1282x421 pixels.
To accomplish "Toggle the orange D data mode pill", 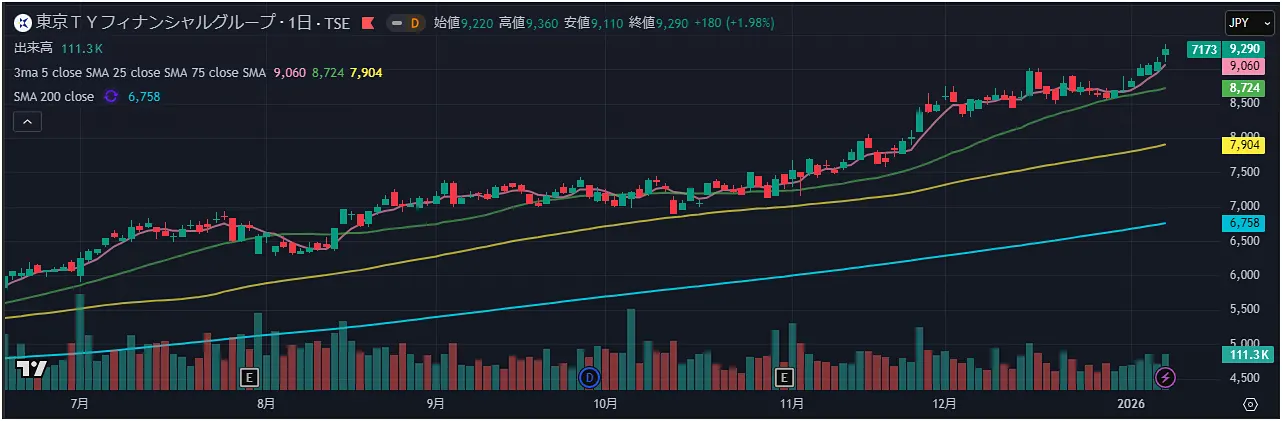I will (x=406, y=23).
